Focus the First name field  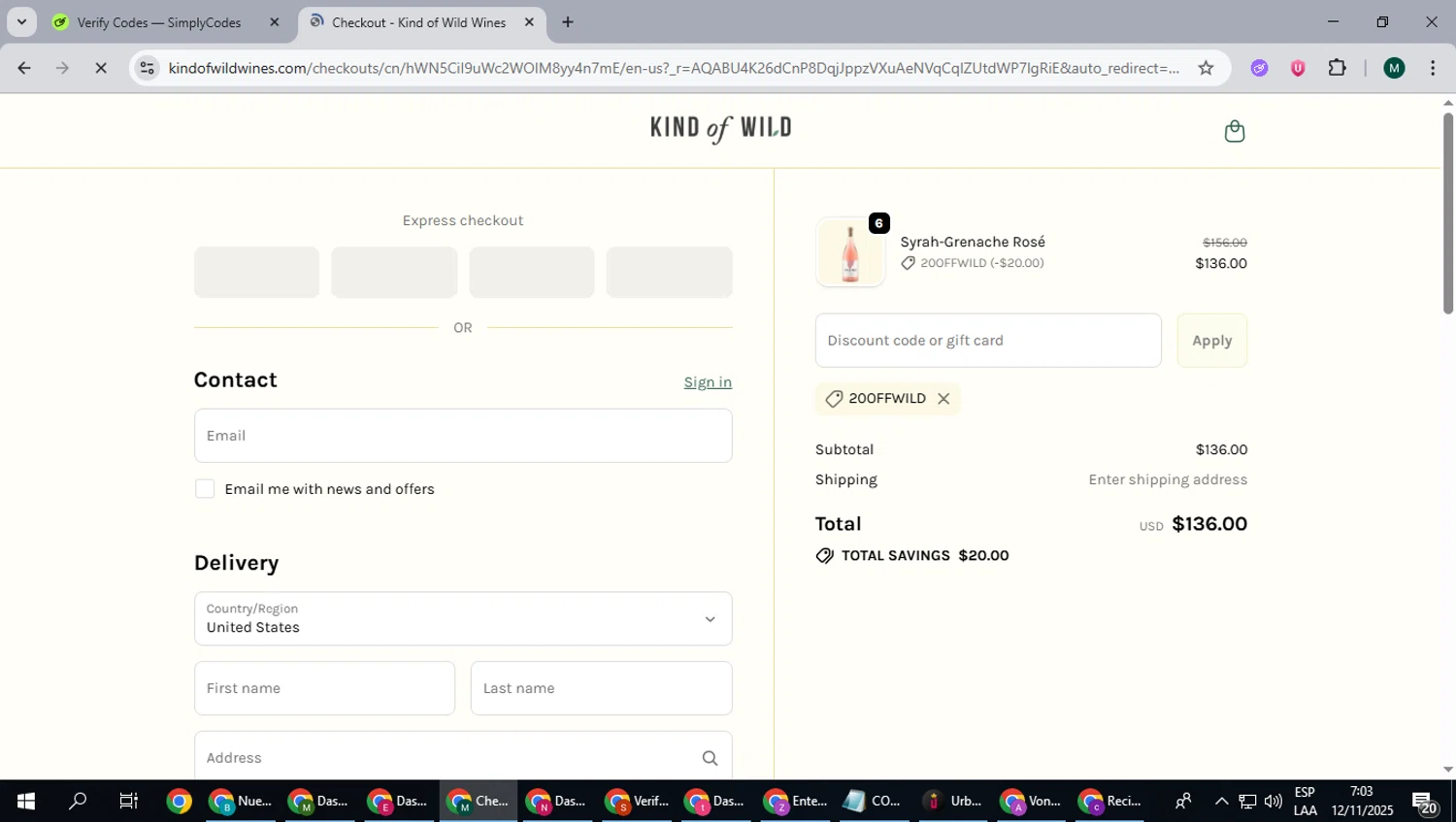tap(324, 688)
